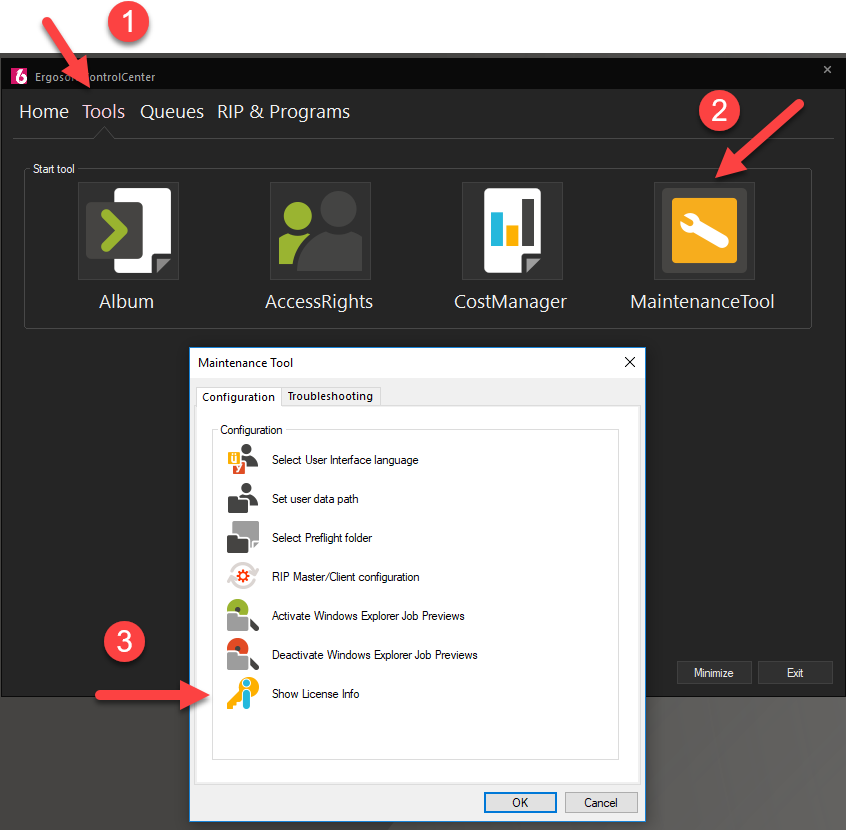
Task: Click 'Deactivate Windows Explorer Job Previews' text
Action: (375, 655)
